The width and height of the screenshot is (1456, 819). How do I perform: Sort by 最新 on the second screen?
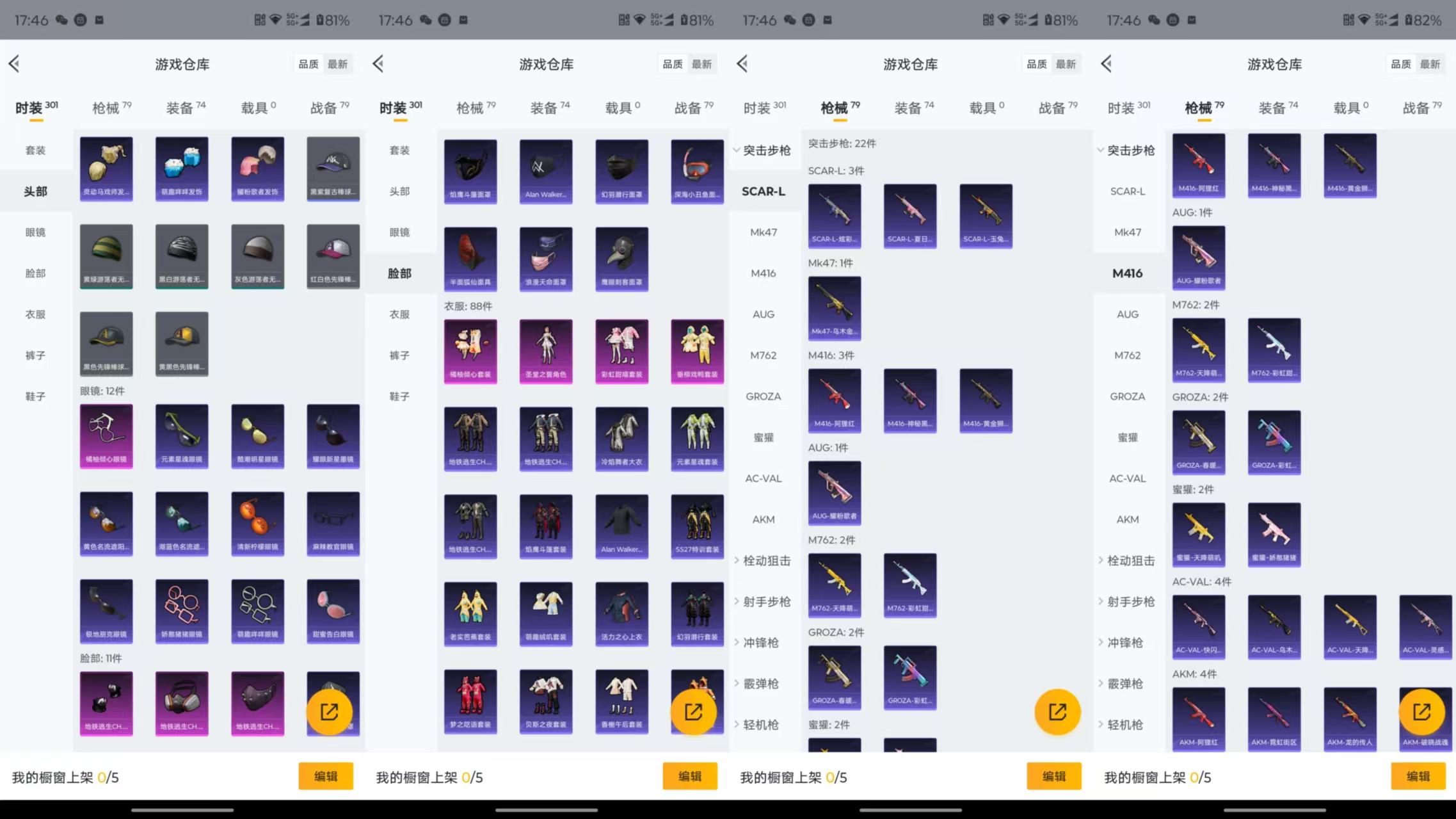tap(701, 64)
